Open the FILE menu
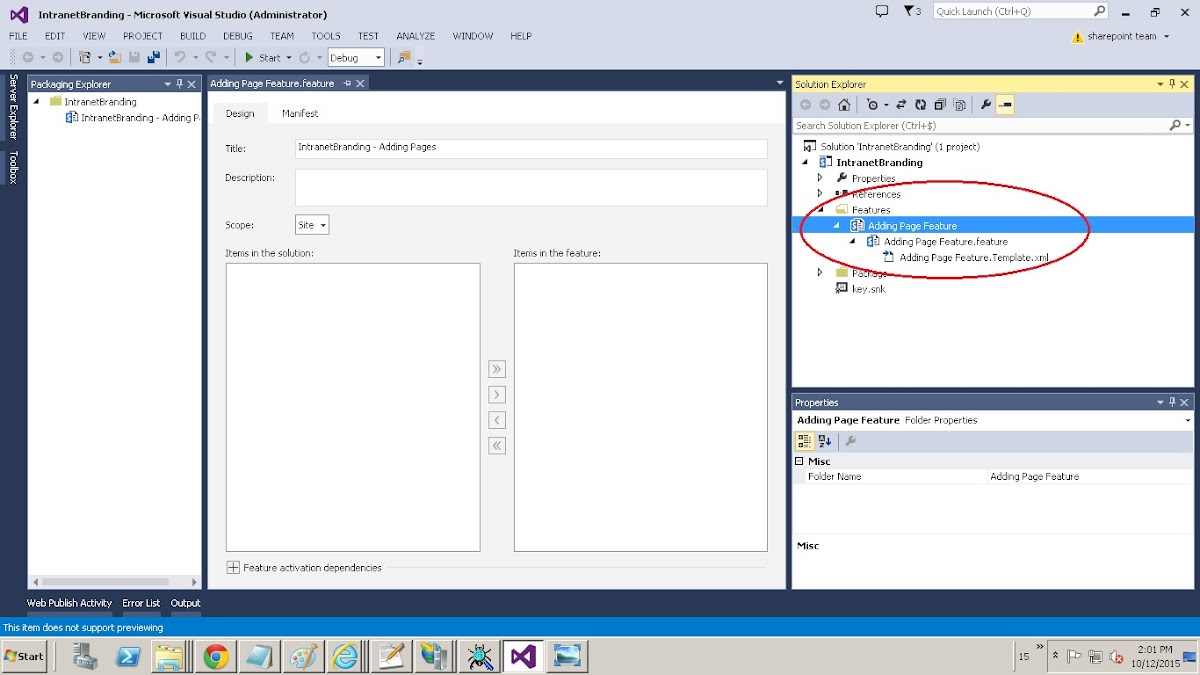Image resolution: width=1200 pixels, height=675 pixels. point(18,36)
